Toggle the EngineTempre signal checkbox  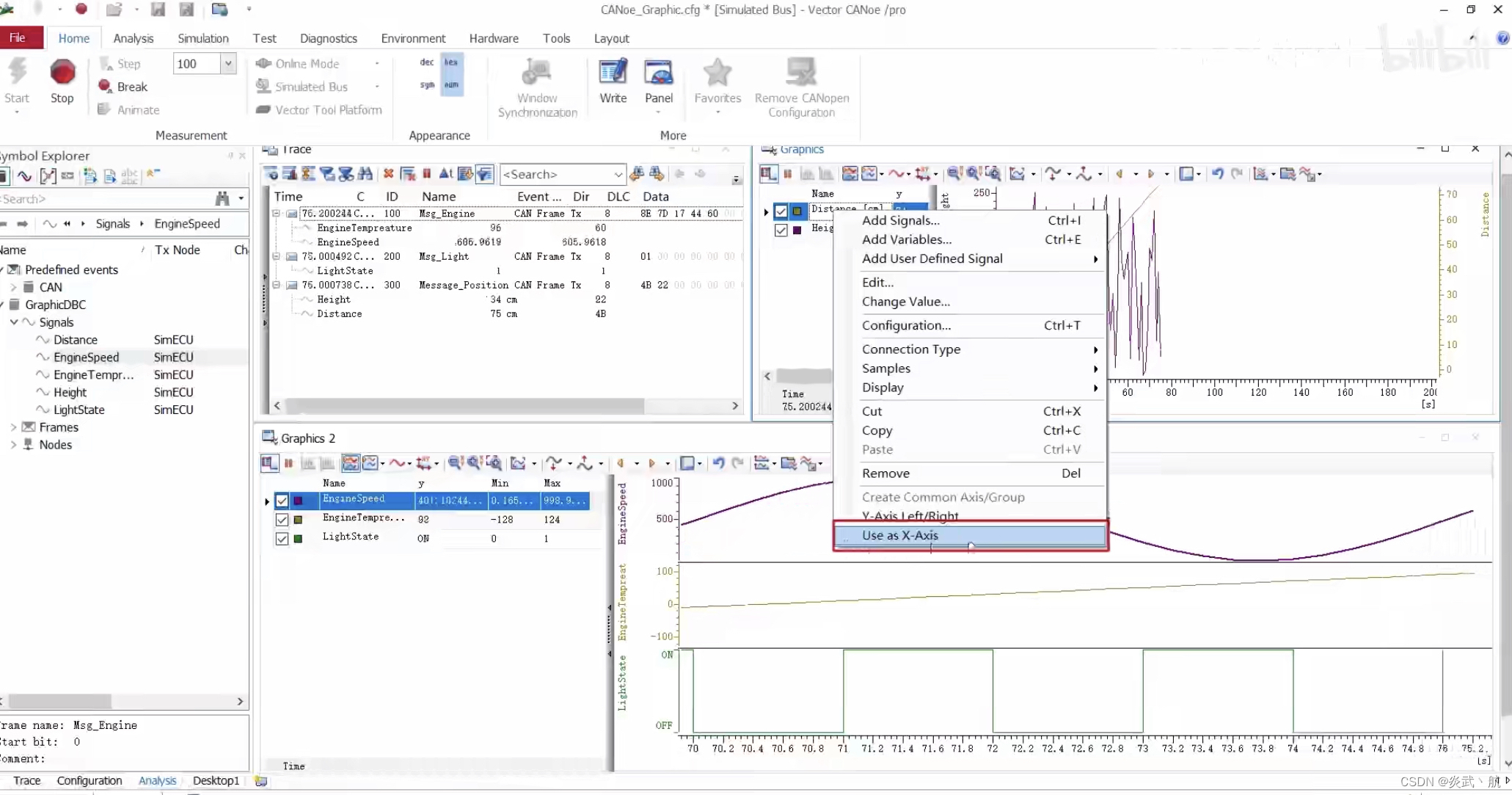click(x=282, y=520)
